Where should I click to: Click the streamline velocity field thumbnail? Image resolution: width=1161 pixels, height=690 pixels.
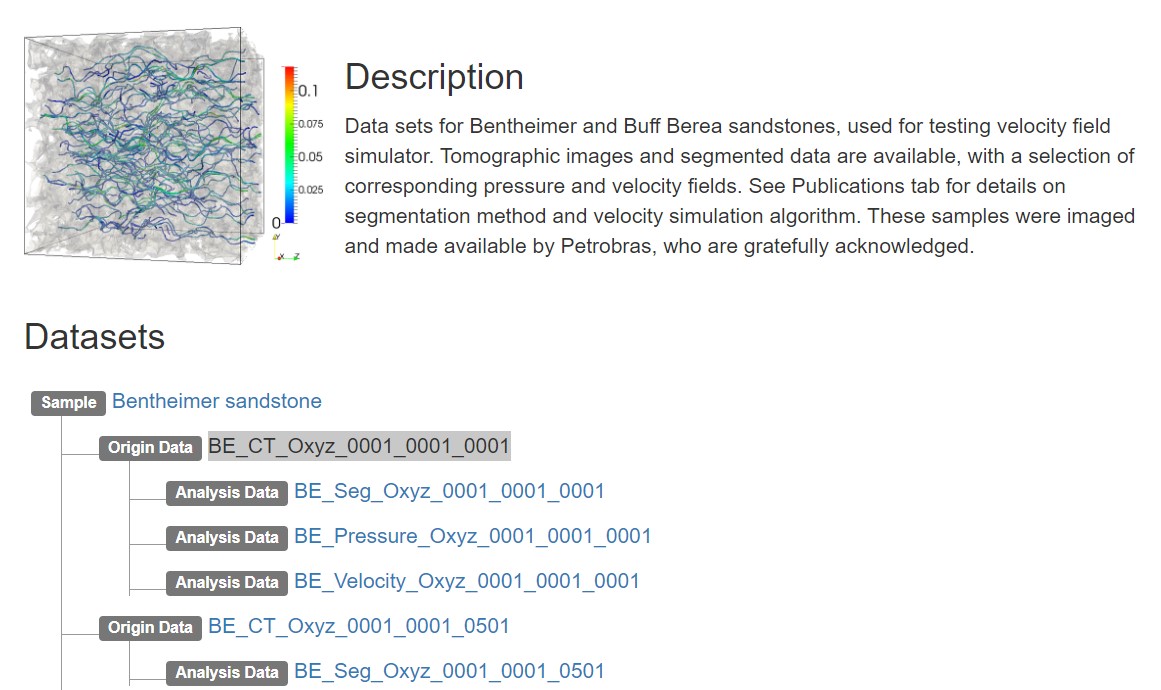point(144,146)
